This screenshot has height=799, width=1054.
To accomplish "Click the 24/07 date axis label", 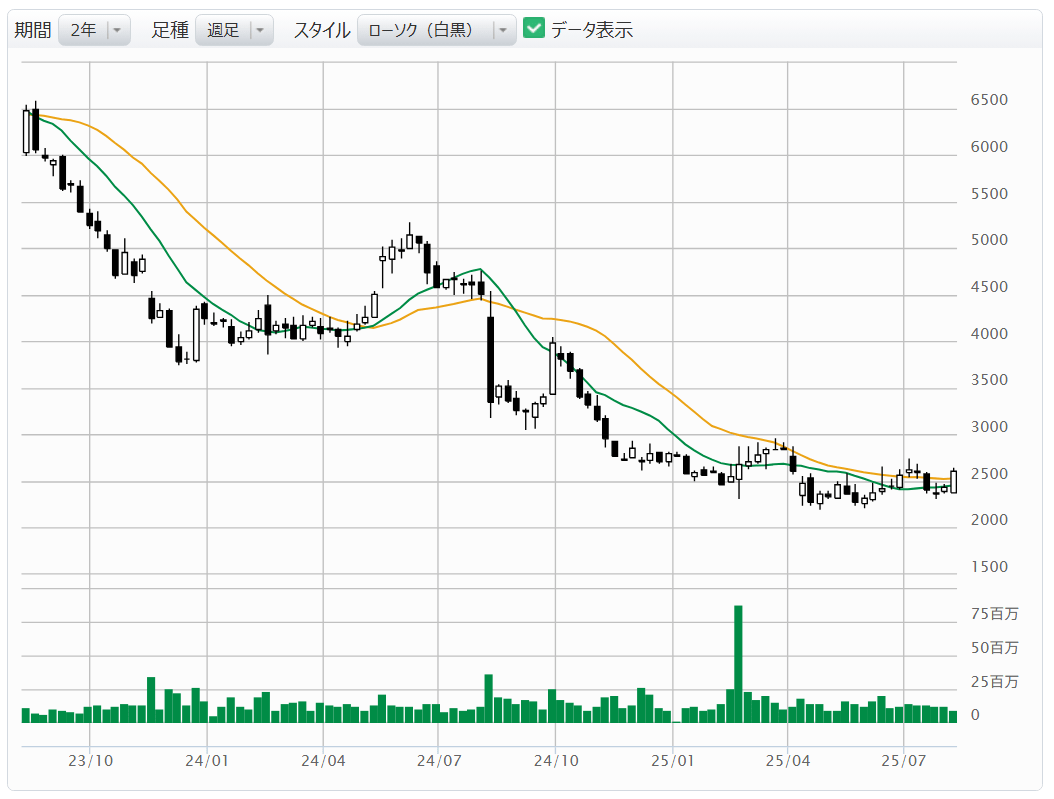I will coord(440,761).
